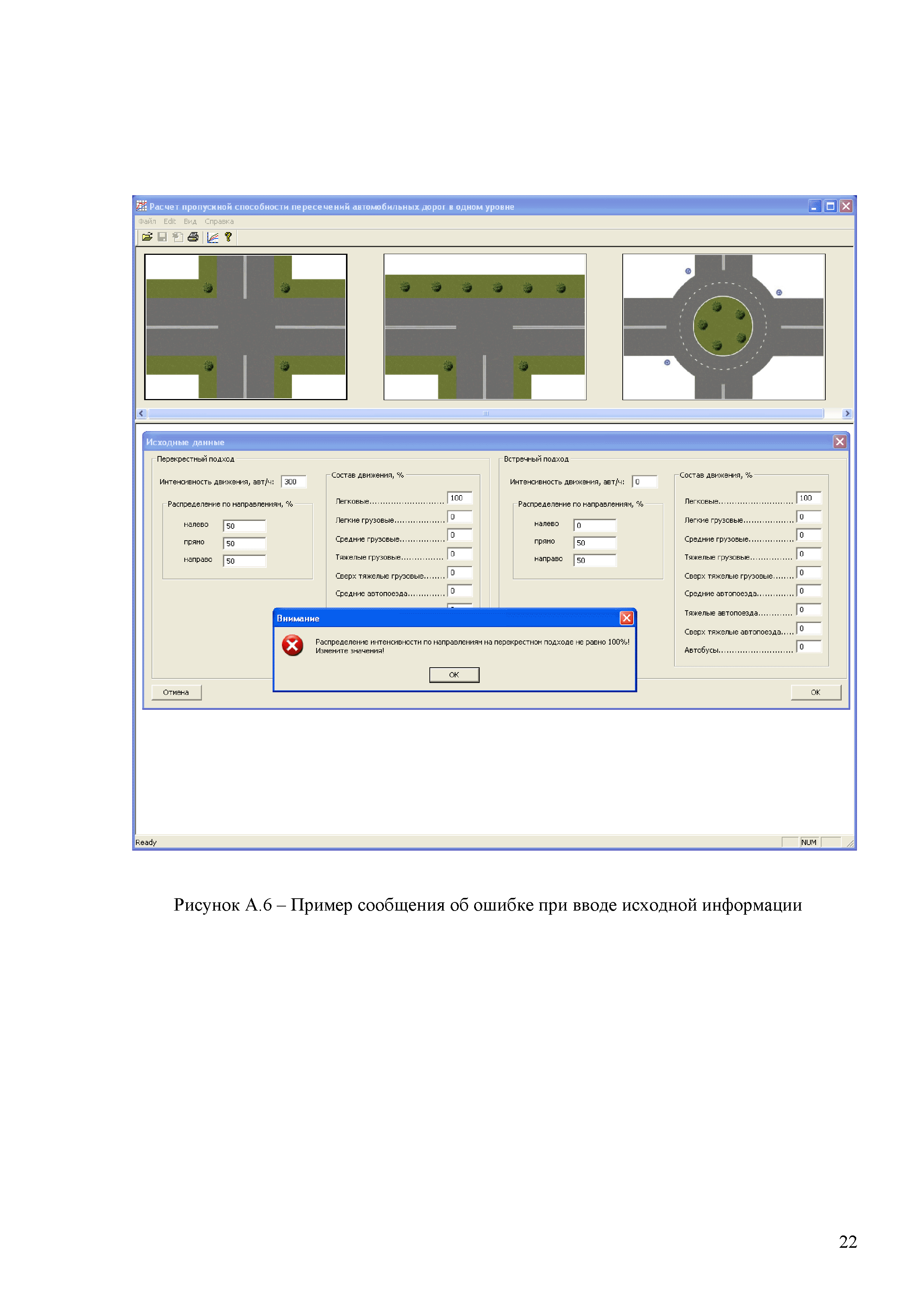
Task: Click Тяжелые грузовые field in Встречный подход
Action: 809,554
